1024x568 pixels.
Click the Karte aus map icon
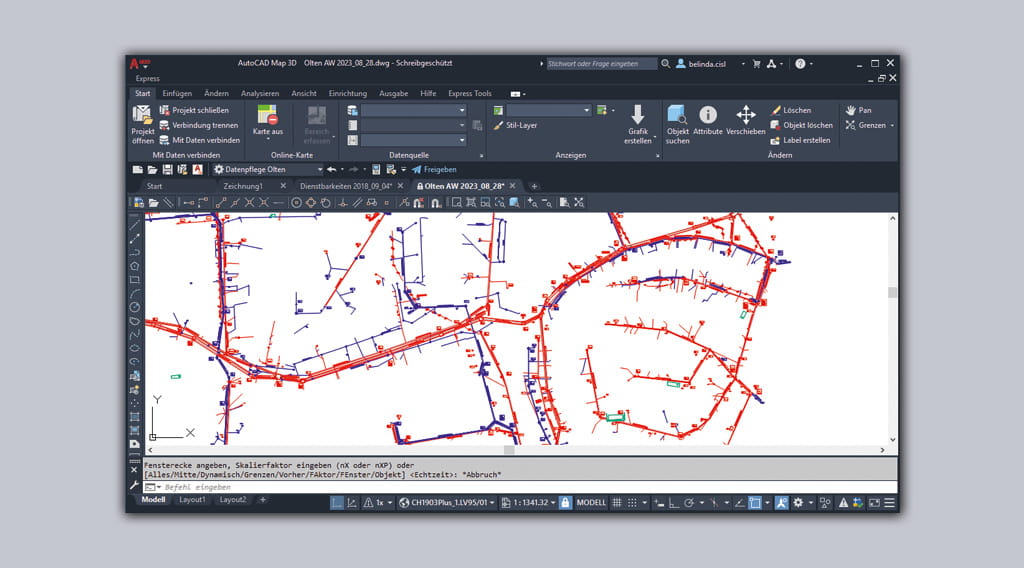point(267,114)
